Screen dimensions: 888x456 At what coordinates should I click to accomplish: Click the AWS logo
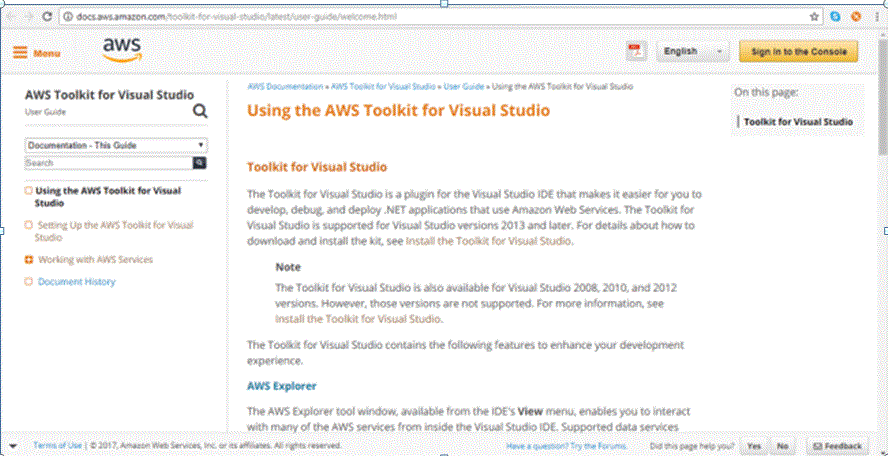coord(122,49)
